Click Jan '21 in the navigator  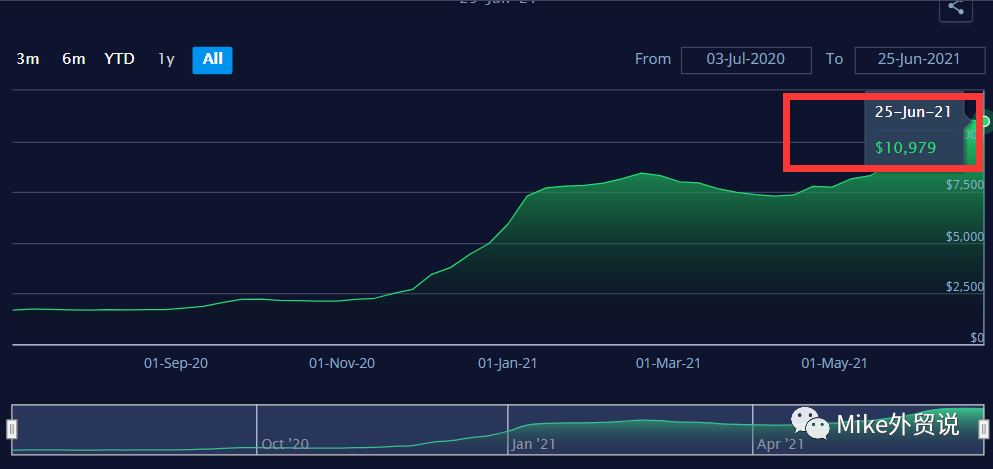tap(533, 444)
